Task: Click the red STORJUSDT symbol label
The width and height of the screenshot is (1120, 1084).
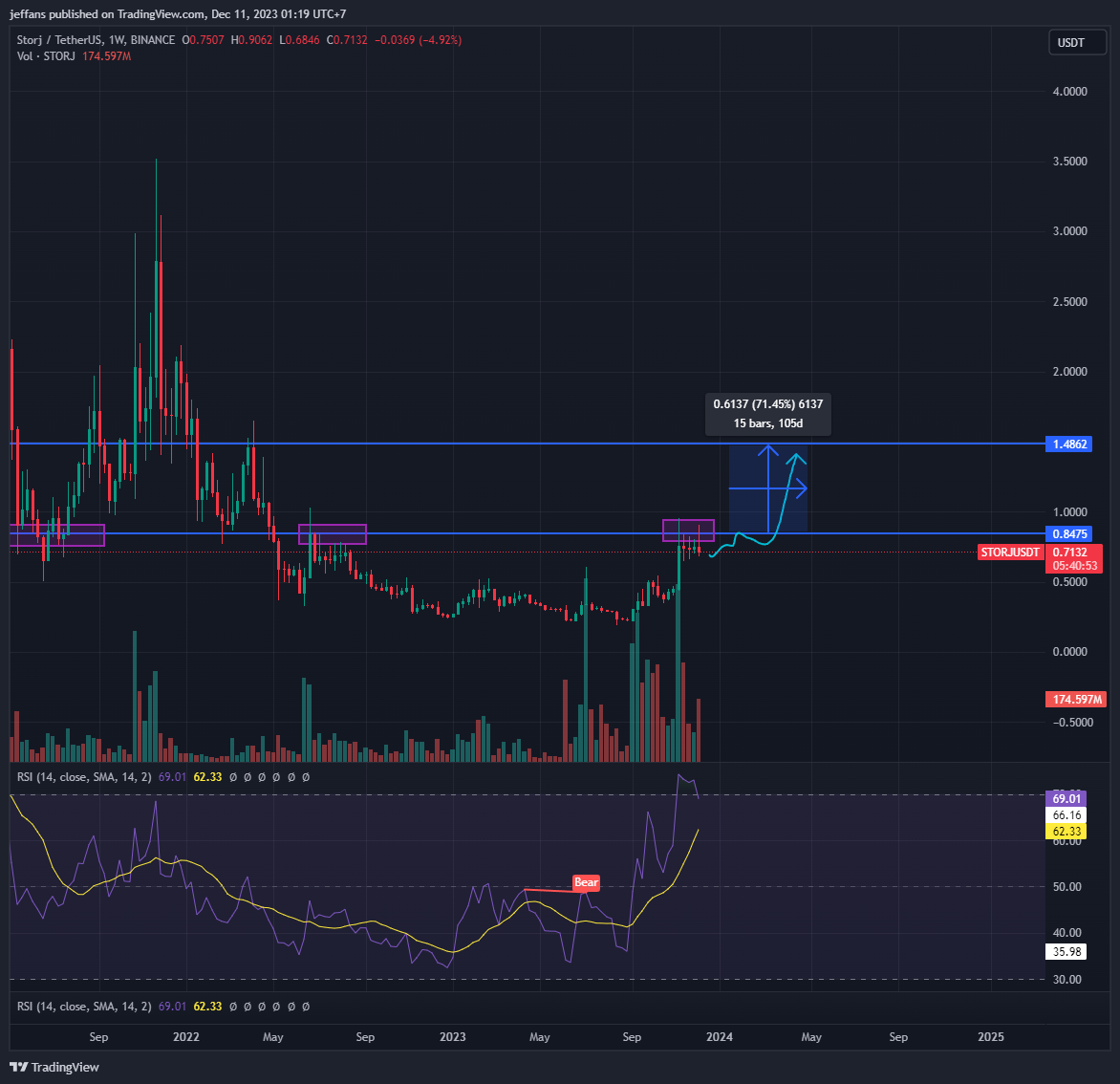Action: pyautogui.click(x=1010, y=553)
